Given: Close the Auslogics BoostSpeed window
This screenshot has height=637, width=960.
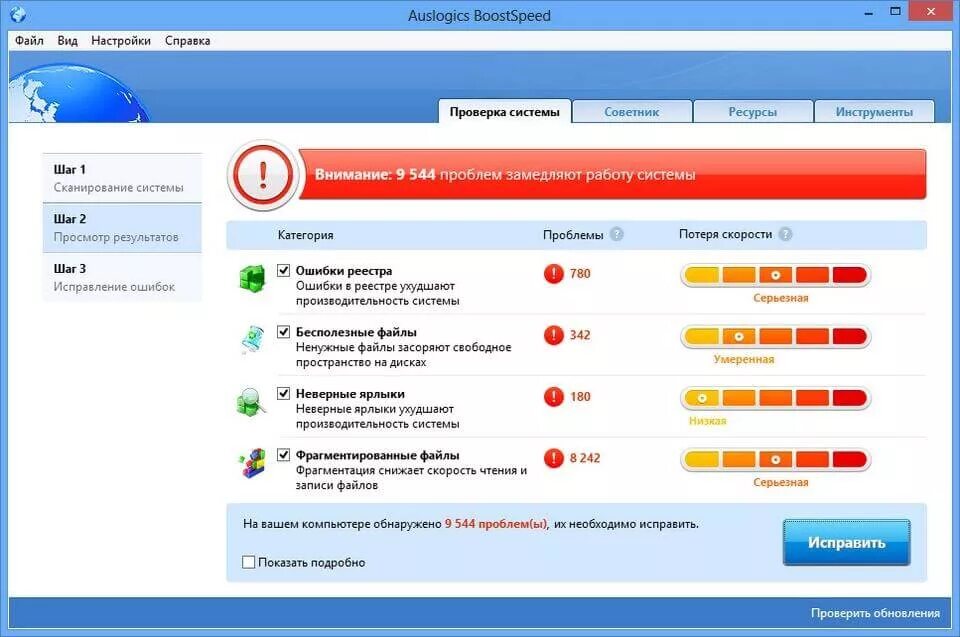Looking at the screenshot, I should 931,12.
